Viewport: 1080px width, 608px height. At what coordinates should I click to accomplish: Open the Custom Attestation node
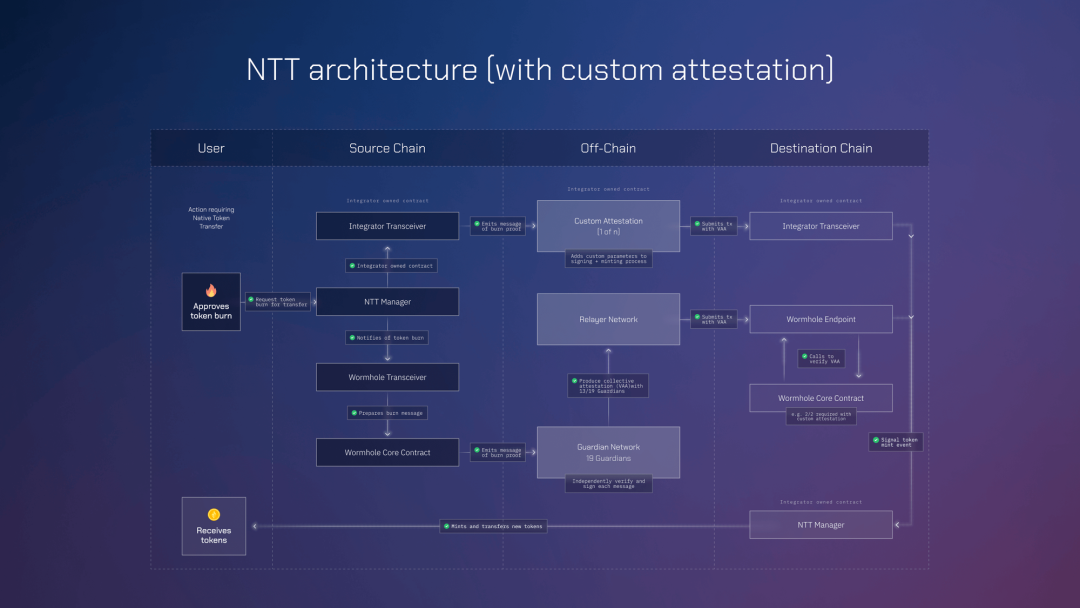(x=608, y=226)
